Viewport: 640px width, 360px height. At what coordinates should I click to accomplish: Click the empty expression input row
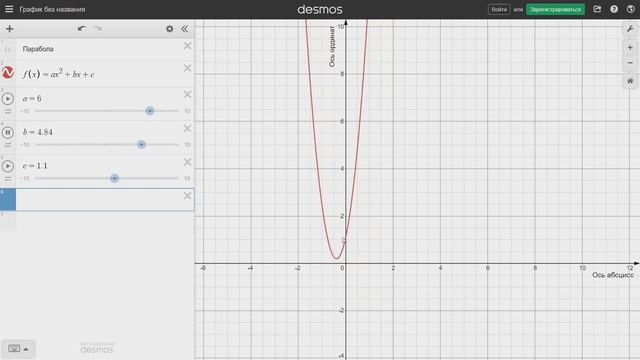[104, 200]
